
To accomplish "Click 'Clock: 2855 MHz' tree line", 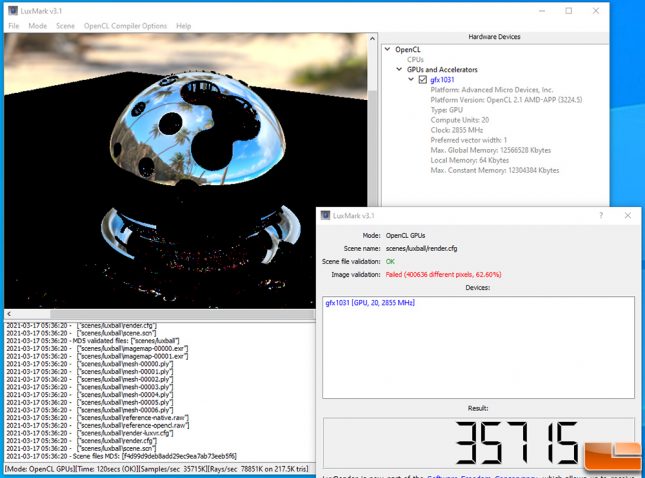I will click(457, 130).
